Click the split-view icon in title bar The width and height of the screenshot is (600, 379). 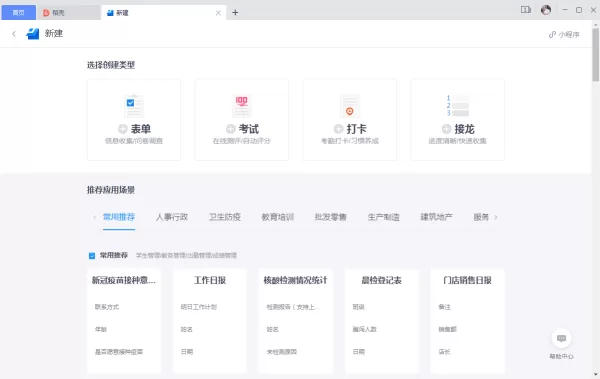[x=526, y=10]
